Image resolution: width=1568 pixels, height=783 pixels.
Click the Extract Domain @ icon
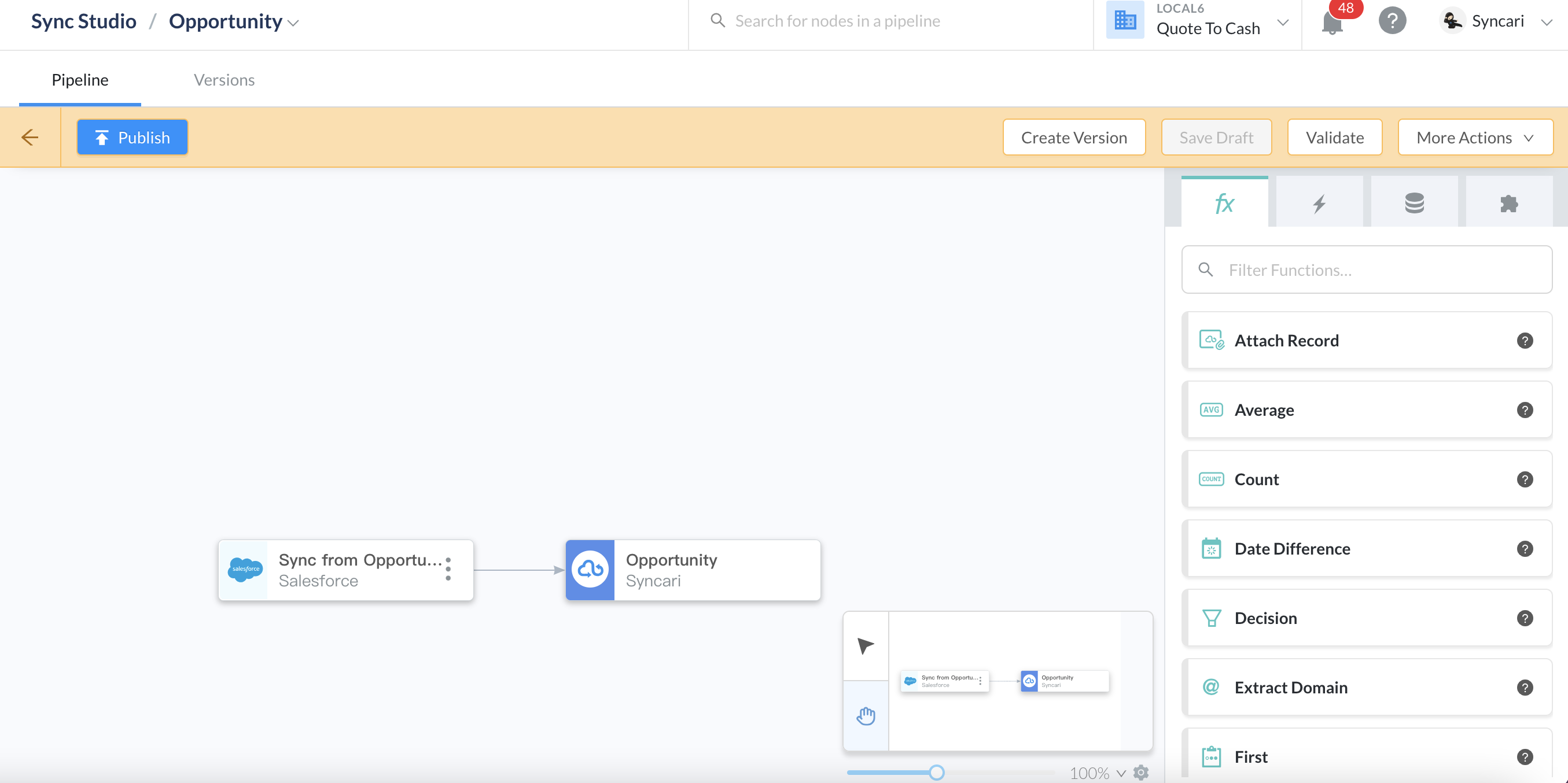[1210, 687]
